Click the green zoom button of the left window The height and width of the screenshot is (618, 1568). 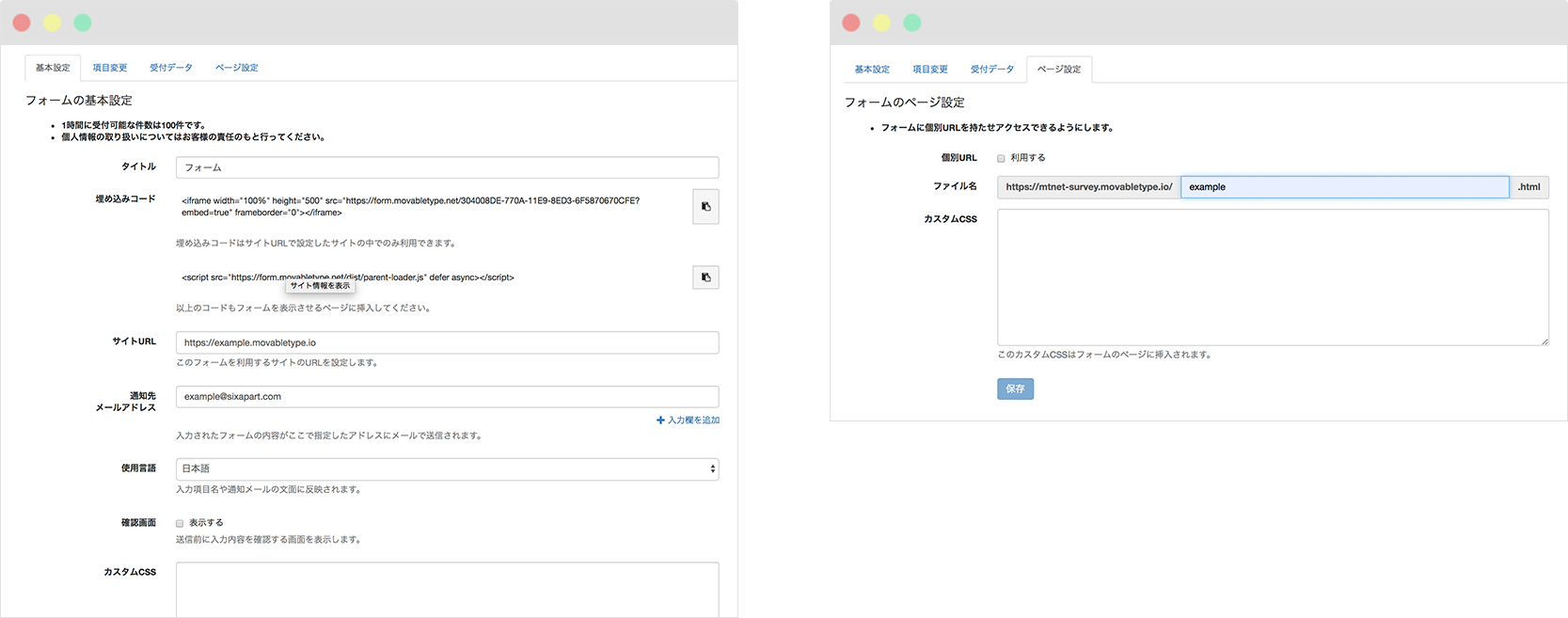(x=83, y=23)
